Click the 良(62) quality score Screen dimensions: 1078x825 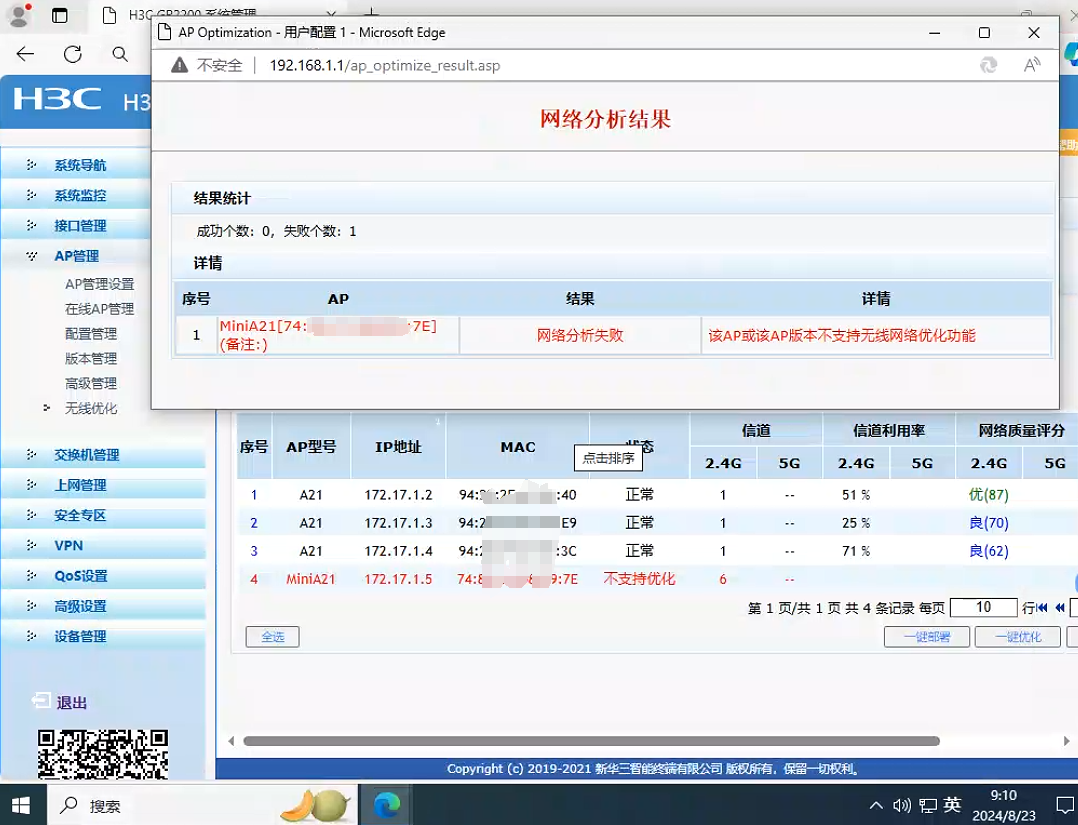pyautogui.click(x=989, y=551)
